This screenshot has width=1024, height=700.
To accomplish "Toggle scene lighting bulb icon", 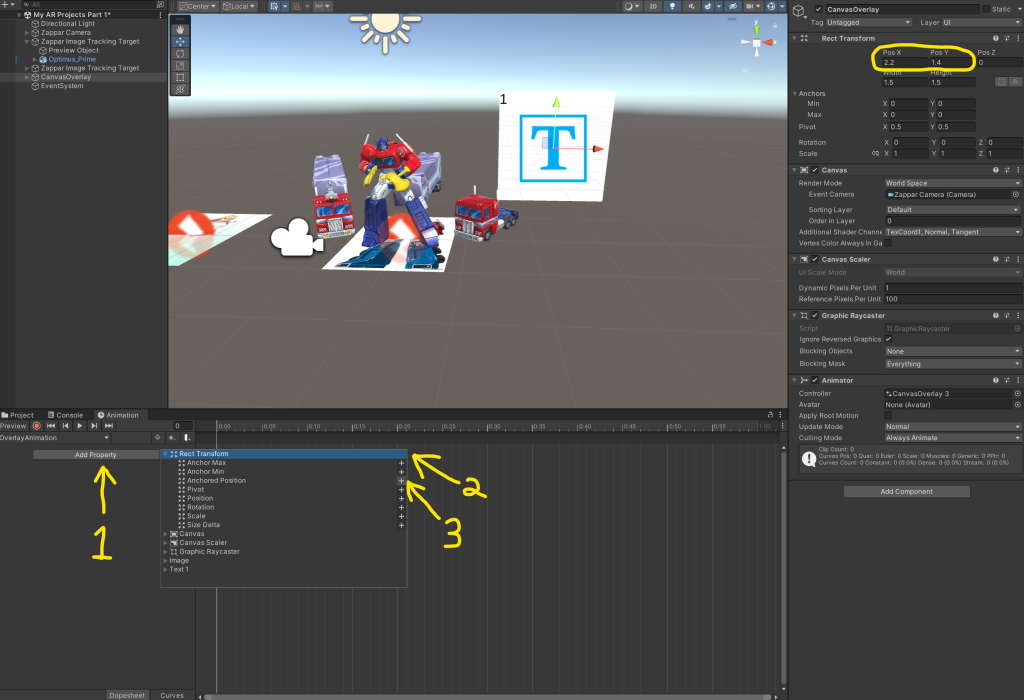I will [x=675, y=6].
